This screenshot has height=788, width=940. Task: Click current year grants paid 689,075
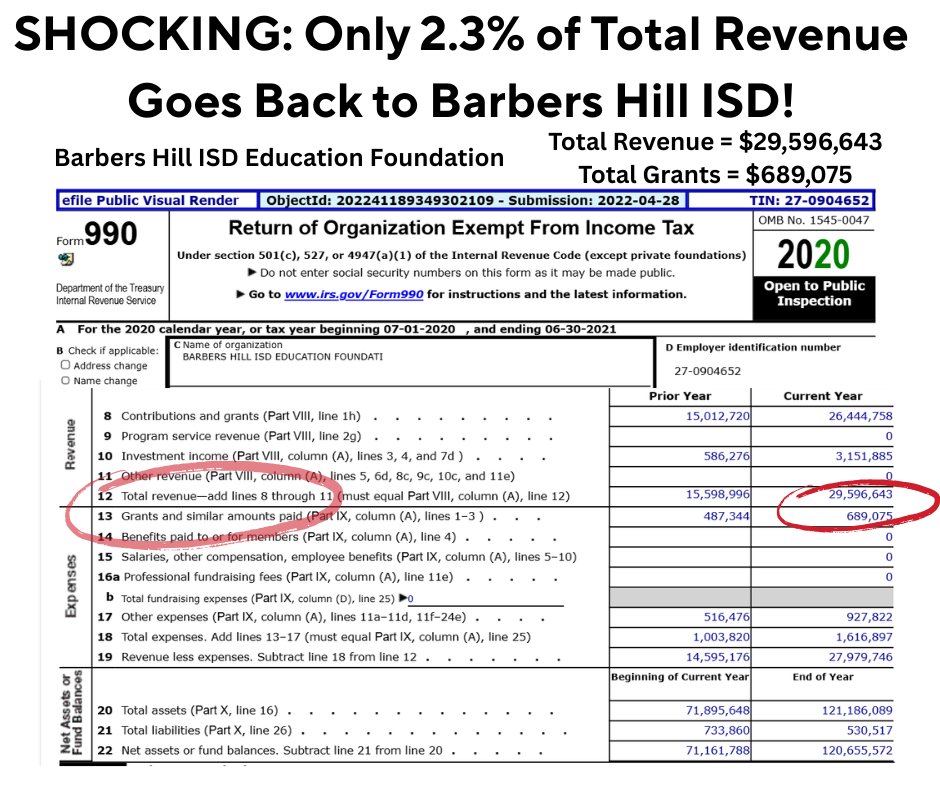[869, 516]
